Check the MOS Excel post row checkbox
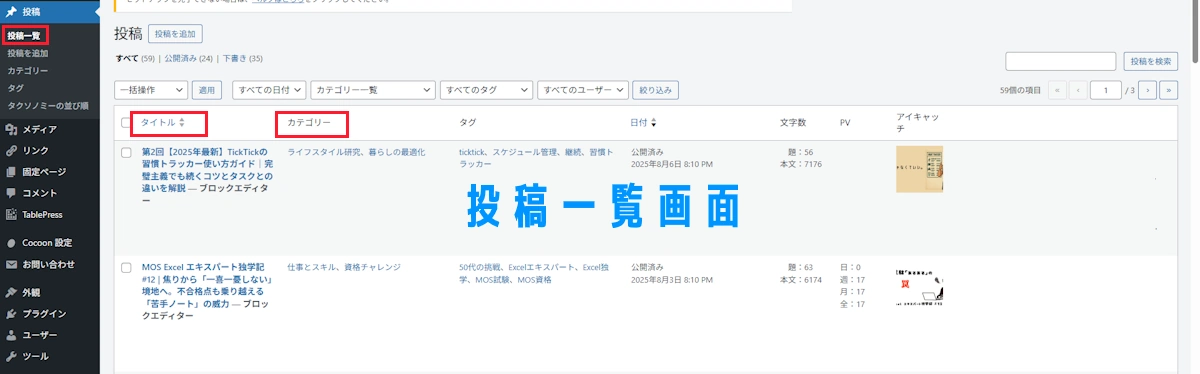Viewport: 1200px width, 374px height. pos(126,268)
